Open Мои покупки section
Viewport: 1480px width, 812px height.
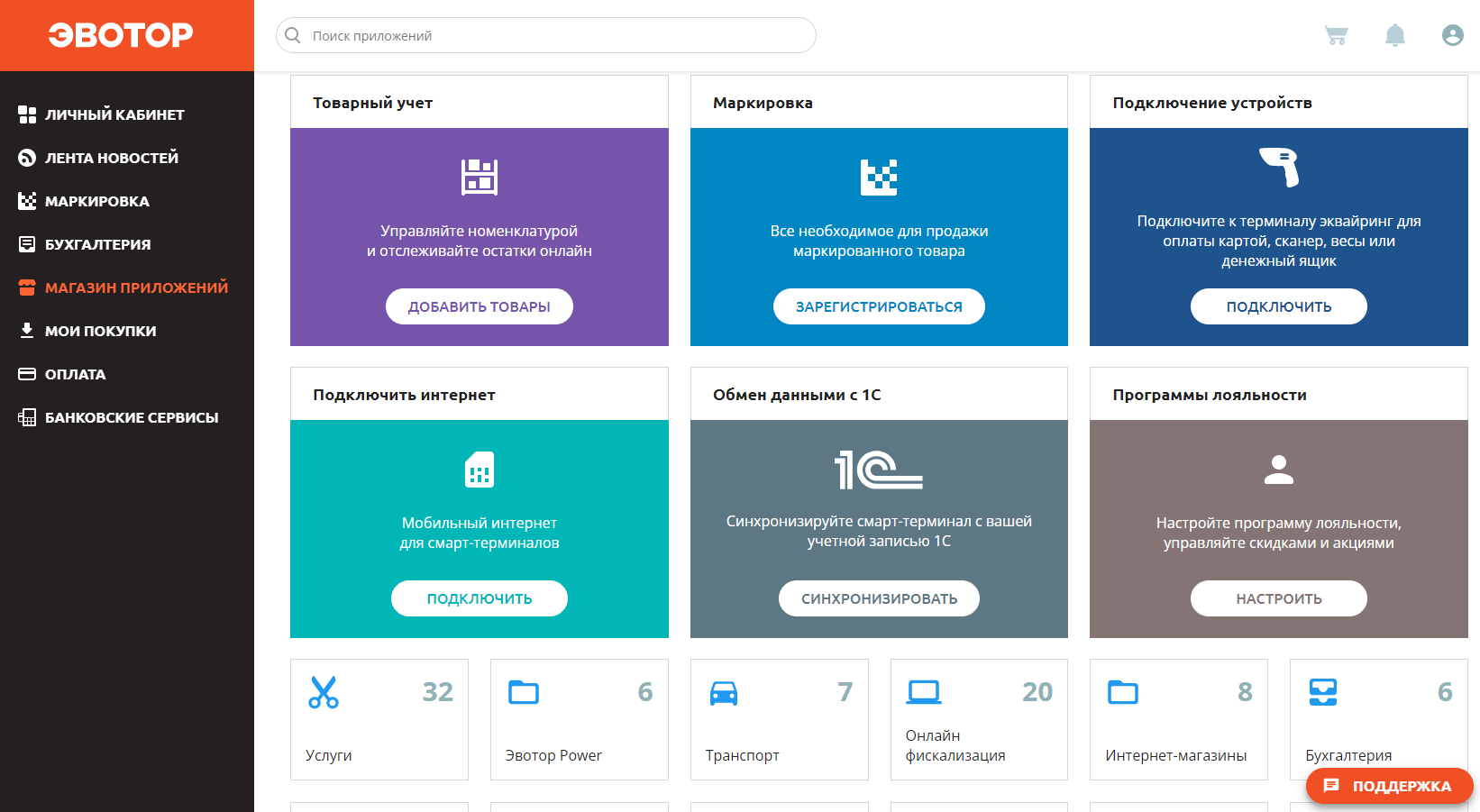(100, 331)
